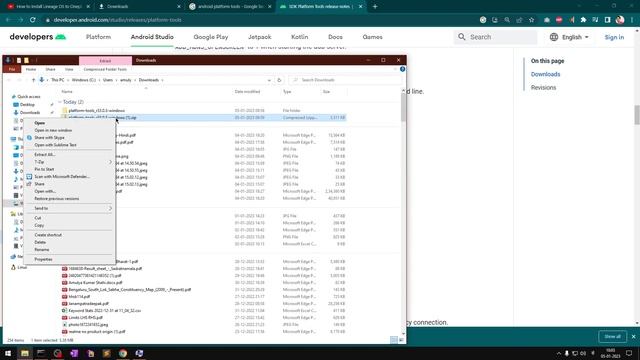Open the Windows Start menu
The image size is (640, 360).
pyautogui.click(x=8, y=353)
